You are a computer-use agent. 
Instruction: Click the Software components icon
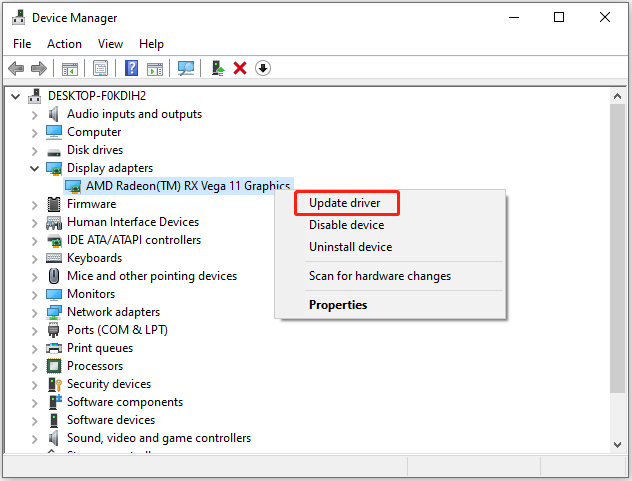tap(55, 402)
